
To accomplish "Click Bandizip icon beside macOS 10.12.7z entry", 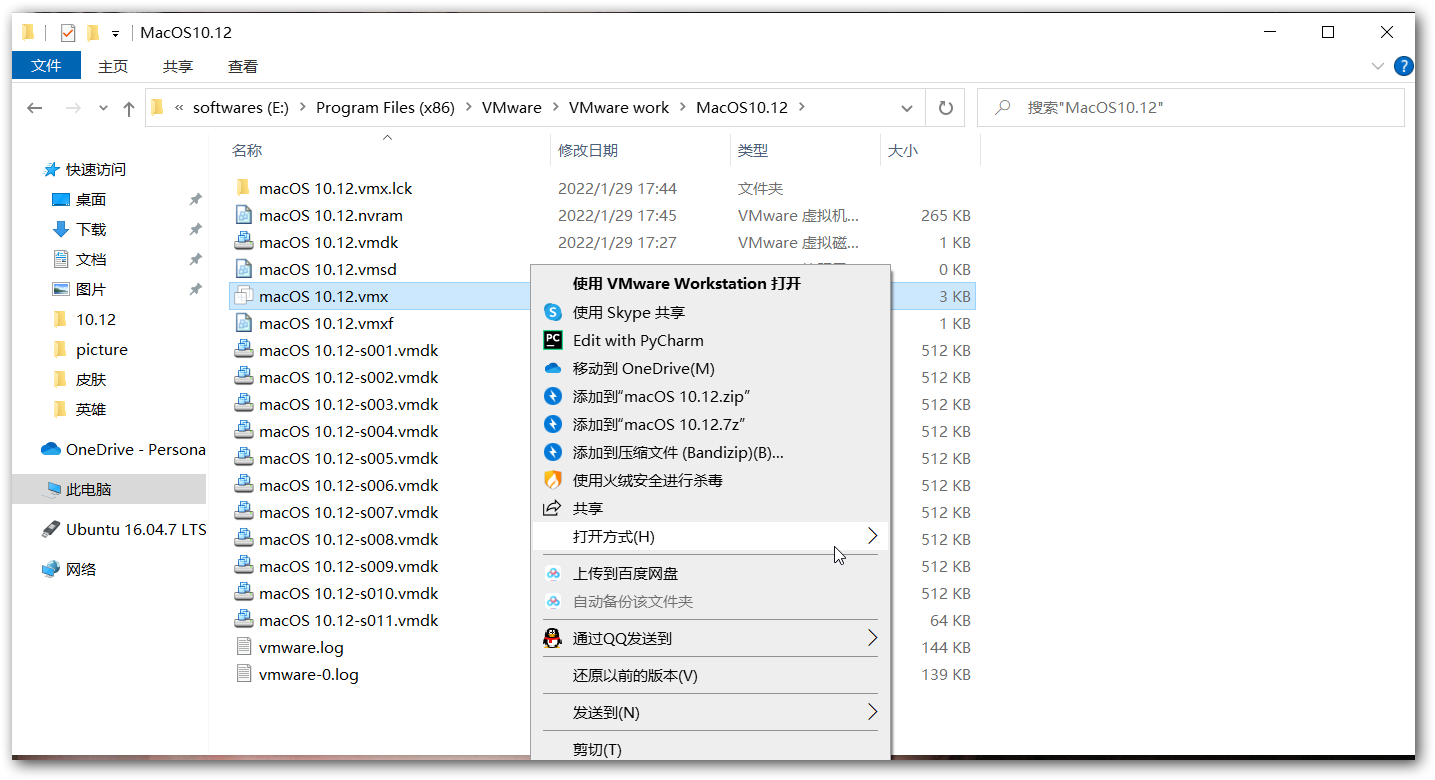I will pyautogui.click(x=553, y=424).
